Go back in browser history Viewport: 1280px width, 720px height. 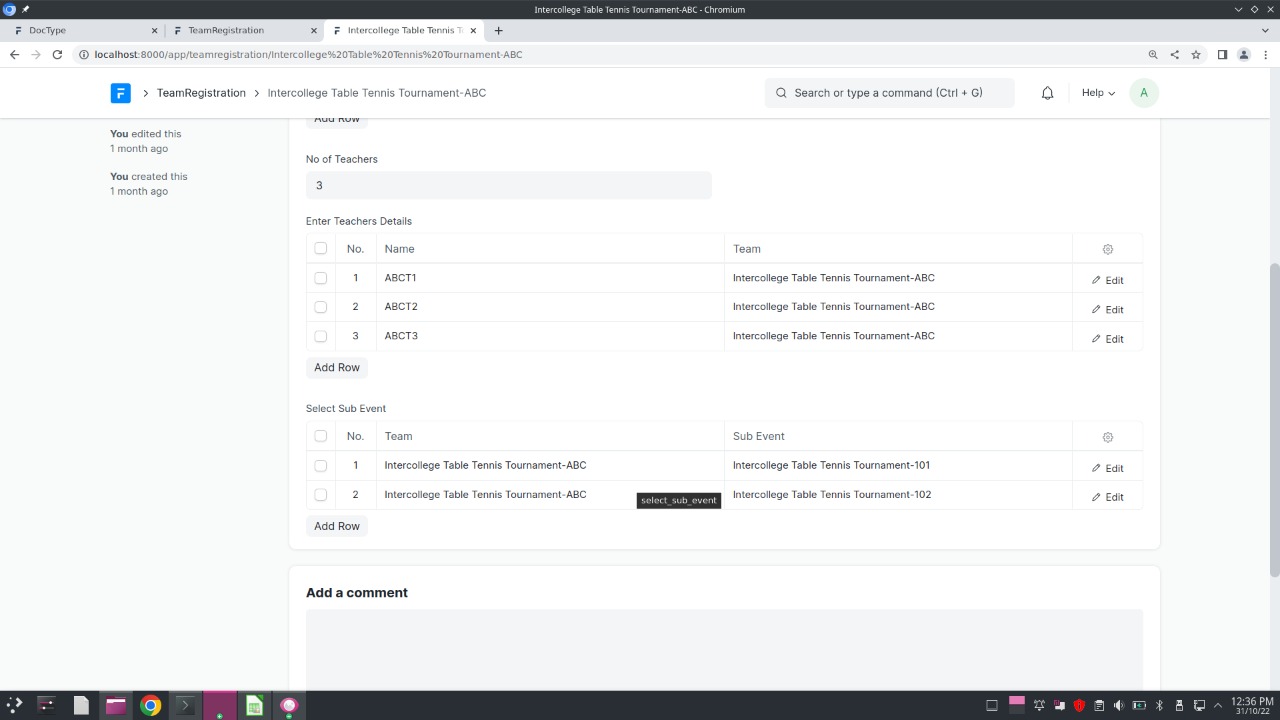(14, 55)
